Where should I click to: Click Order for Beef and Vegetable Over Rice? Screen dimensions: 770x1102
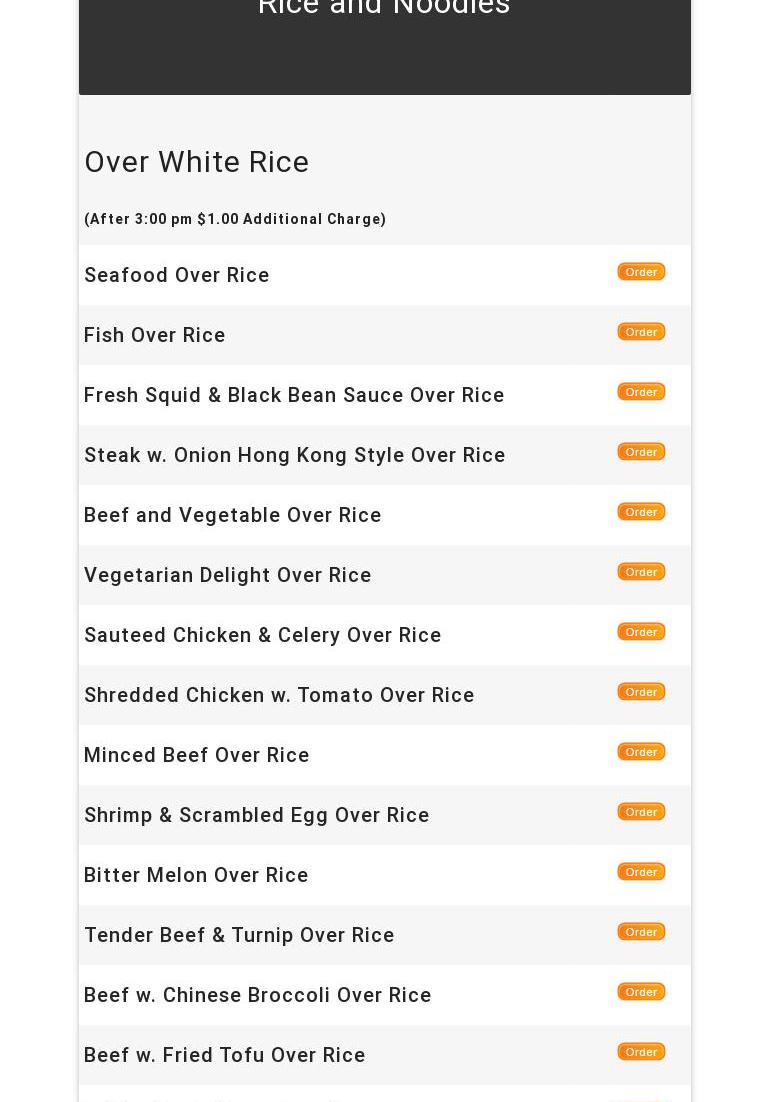[641, 512]
